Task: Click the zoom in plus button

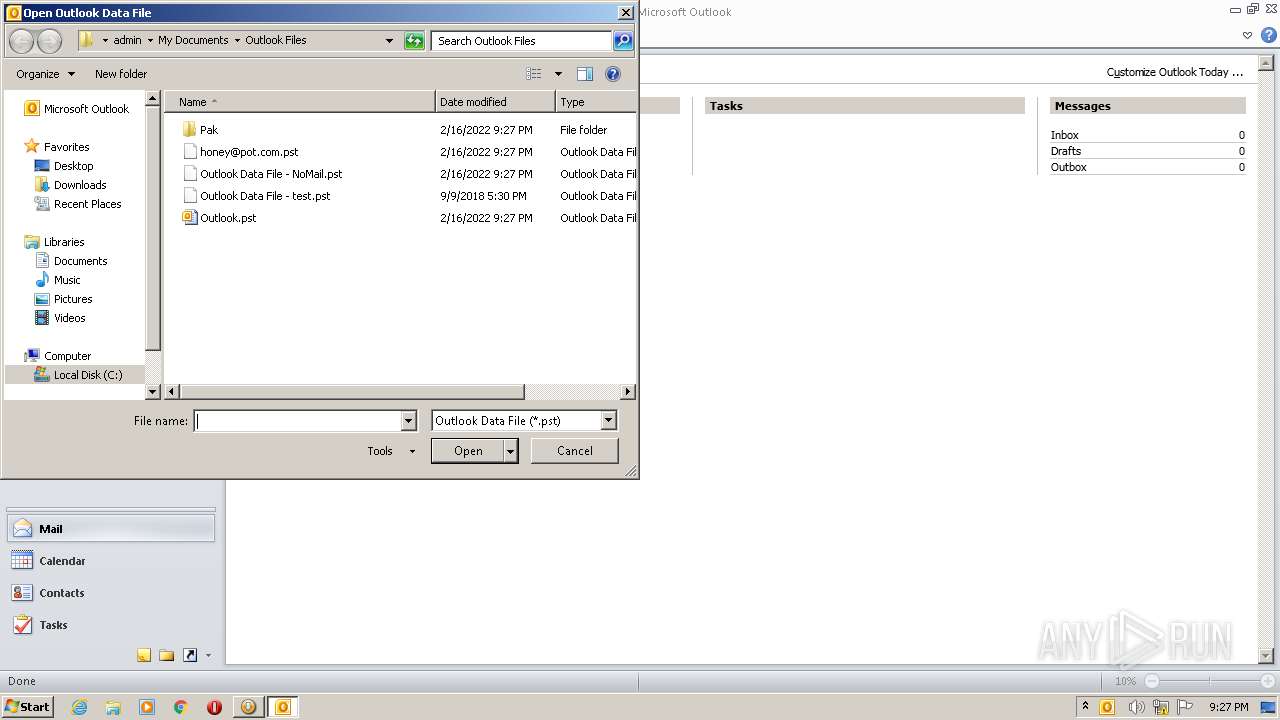Action: (1267, 681)
